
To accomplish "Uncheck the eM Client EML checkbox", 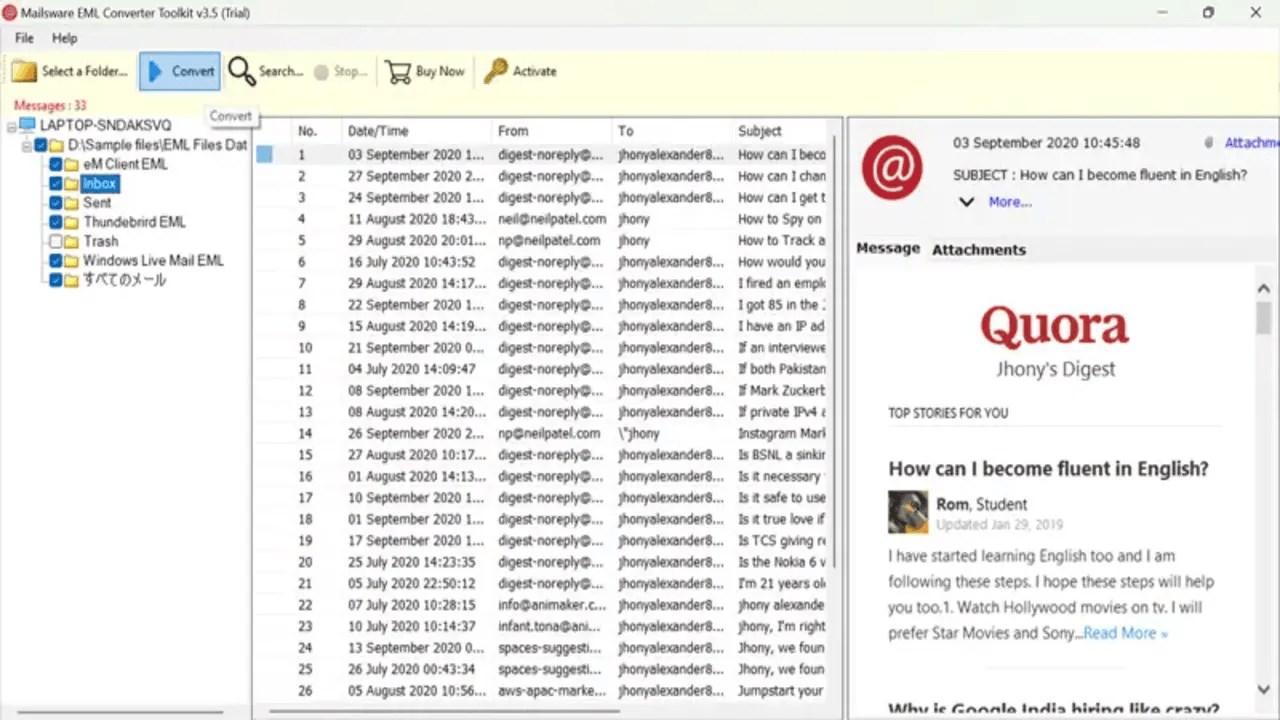I will click(x=56, y=165).
